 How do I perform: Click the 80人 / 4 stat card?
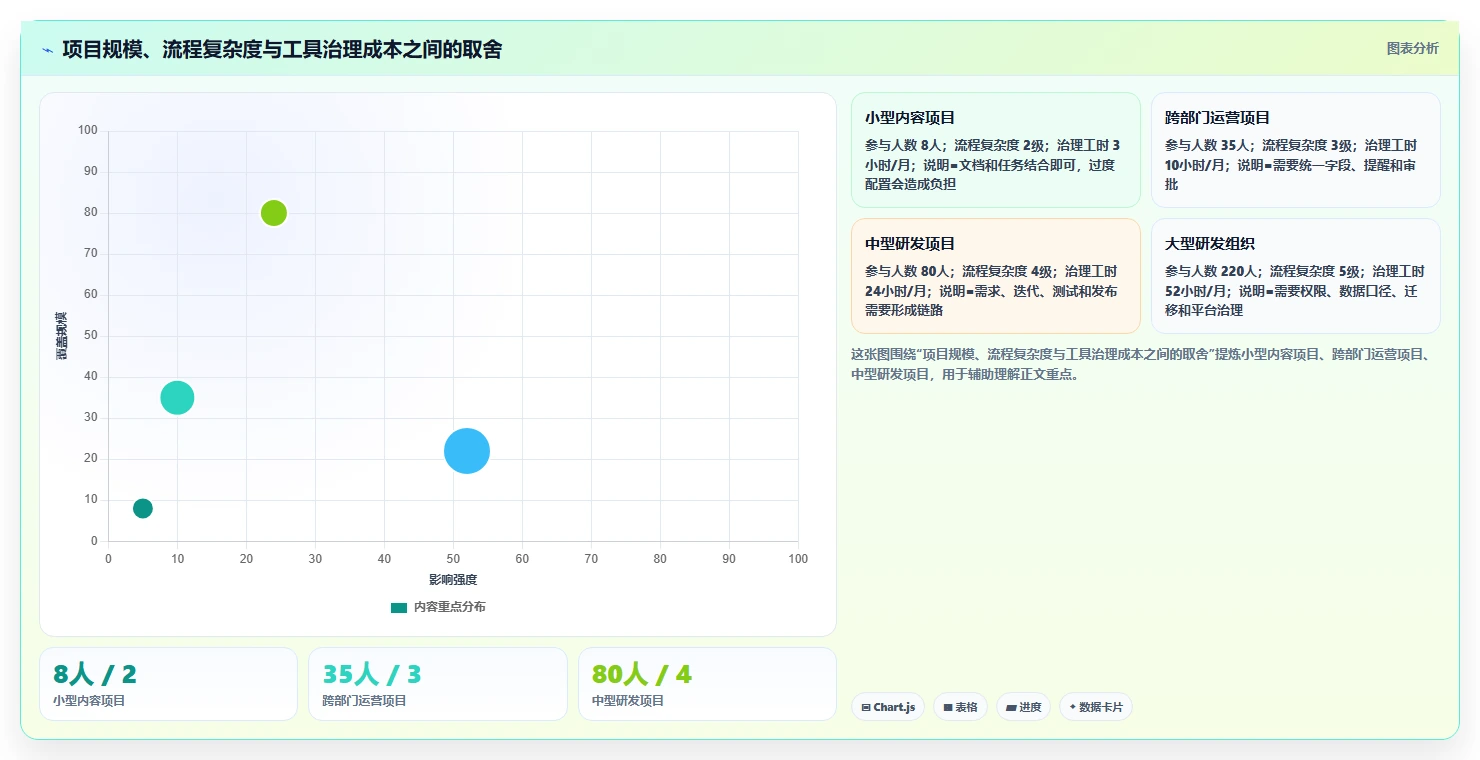click(x=707, y=684)
